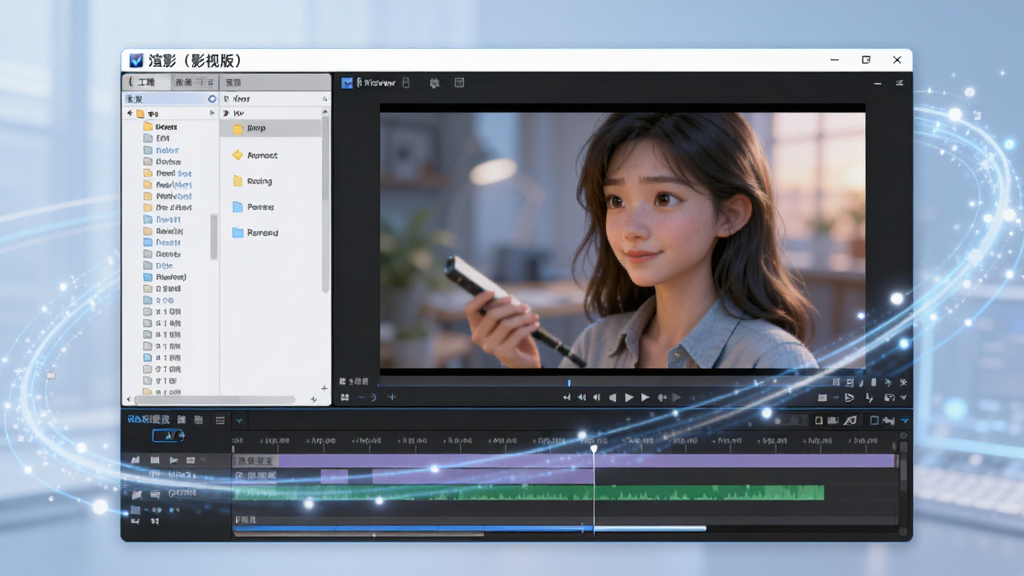This screenshot has width=1024, height=576.
Task: Select the yellow diamond Remoct item
Action: point(255,155)
